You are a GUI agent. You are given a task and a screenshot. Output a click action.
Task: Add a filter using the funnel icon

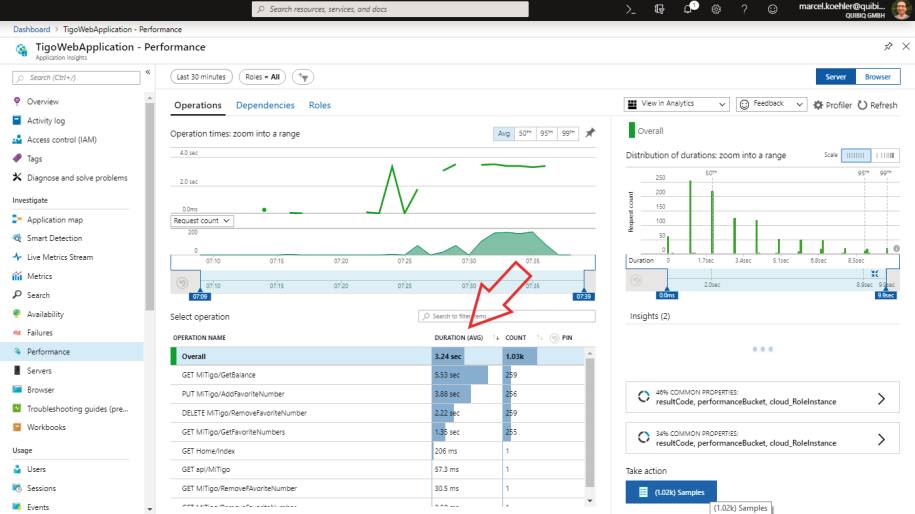[303, 77]
